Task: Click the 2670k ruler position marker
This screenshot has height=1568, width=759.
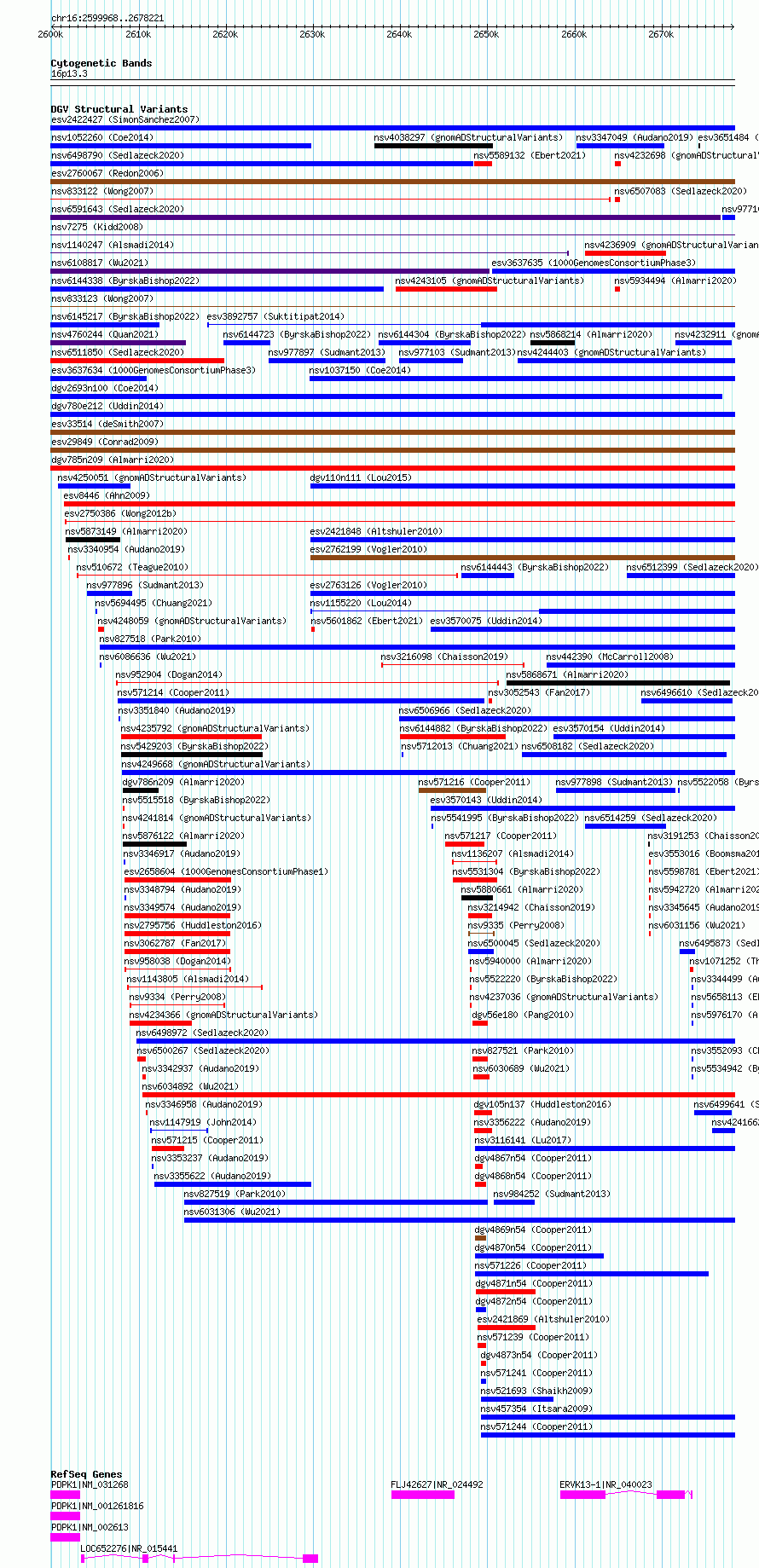Action: [661, 34]
